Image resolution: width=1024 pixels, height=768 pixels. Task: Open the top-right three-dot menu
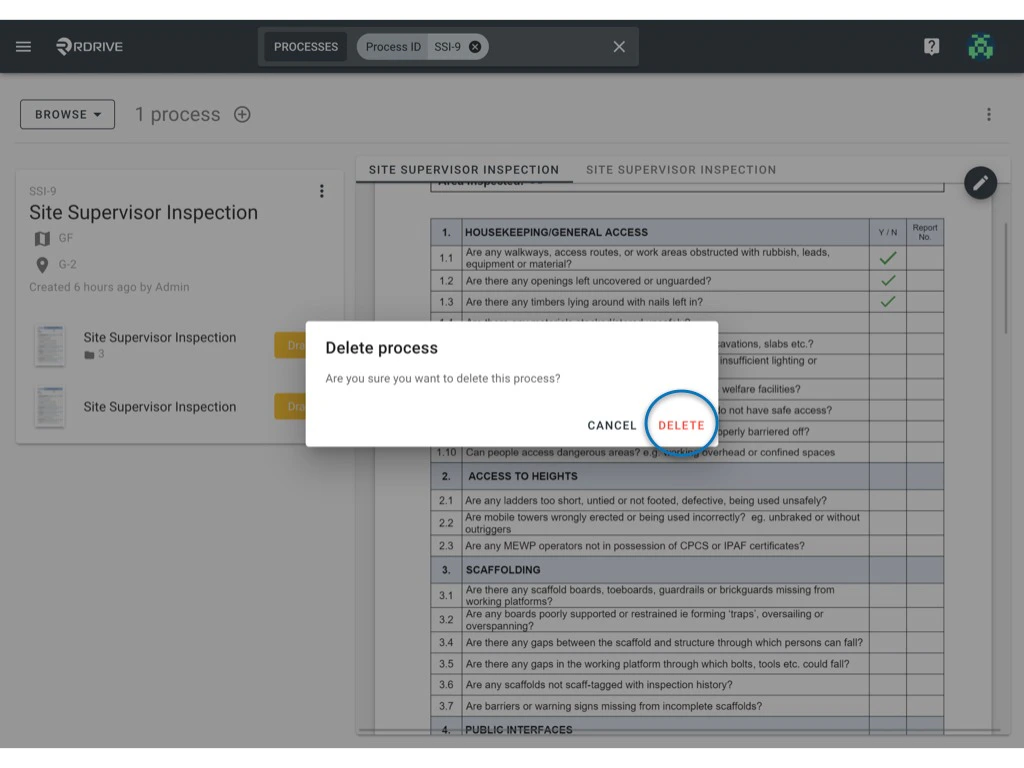pyautogui.click(x=988, y=114)
